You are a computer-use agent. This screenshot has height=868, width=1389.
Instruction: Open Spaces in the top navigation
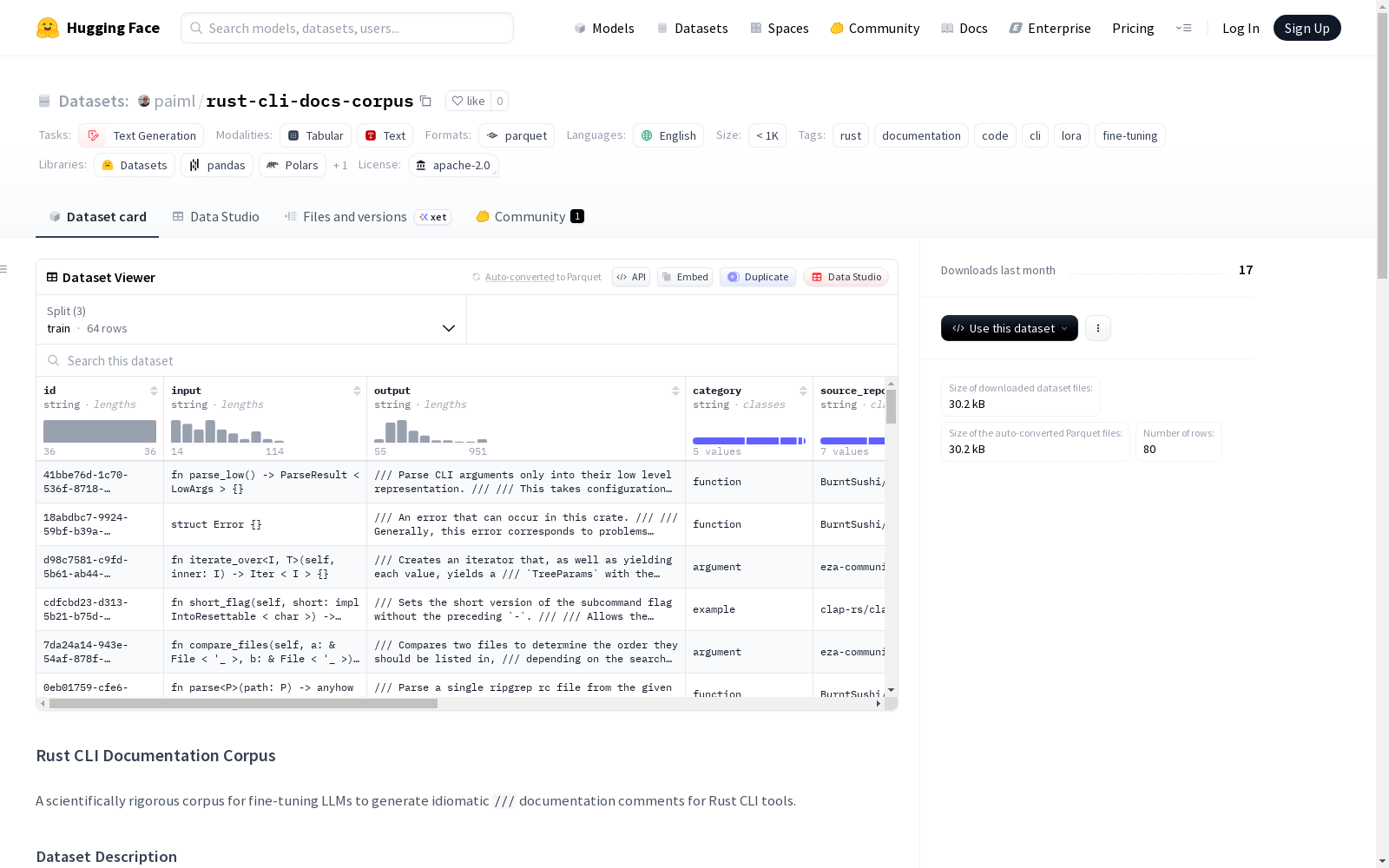780,28
